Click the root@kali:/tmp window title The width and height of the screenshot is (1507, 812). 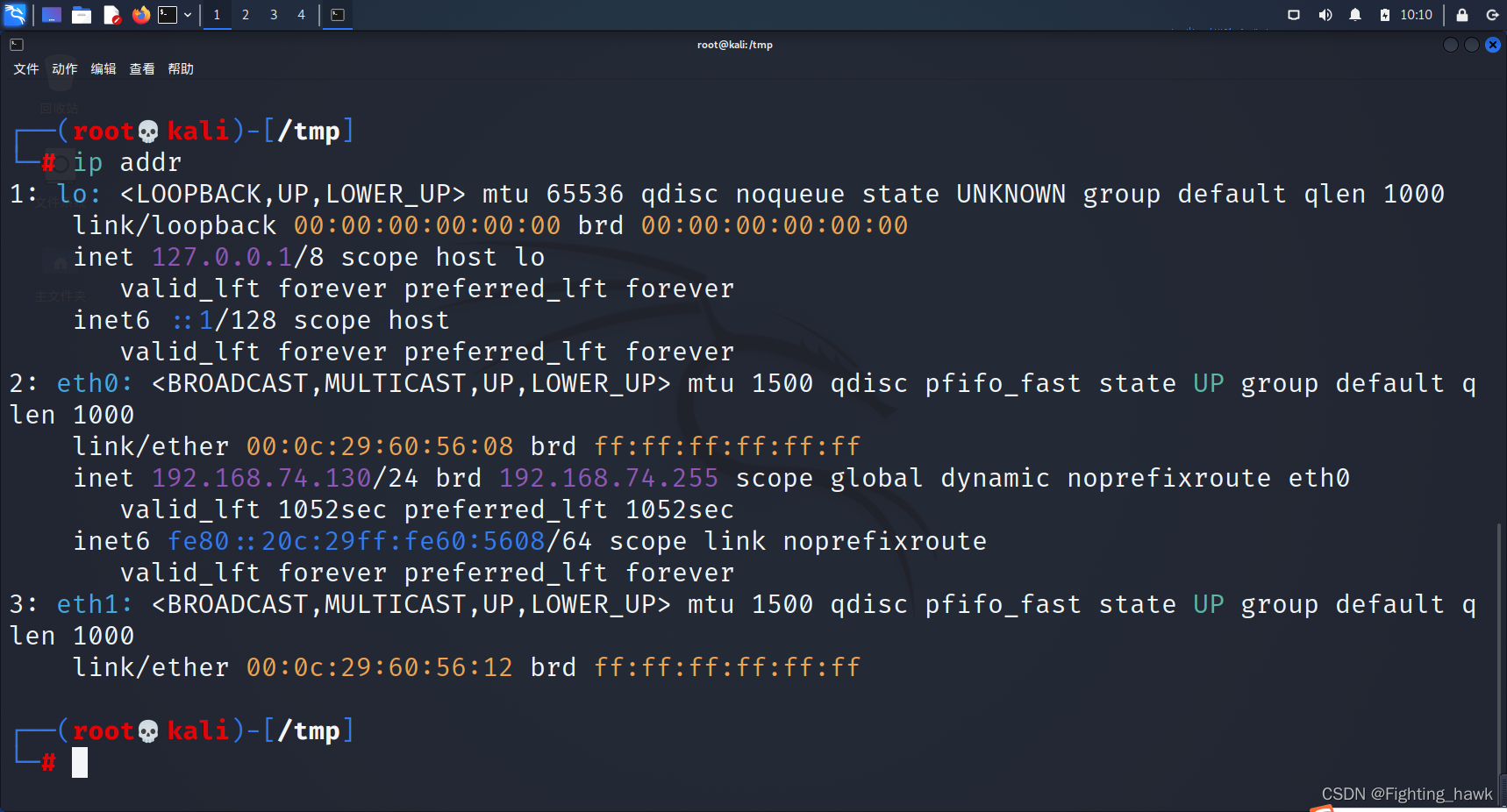pyautogui.click(x=735, y=45)
